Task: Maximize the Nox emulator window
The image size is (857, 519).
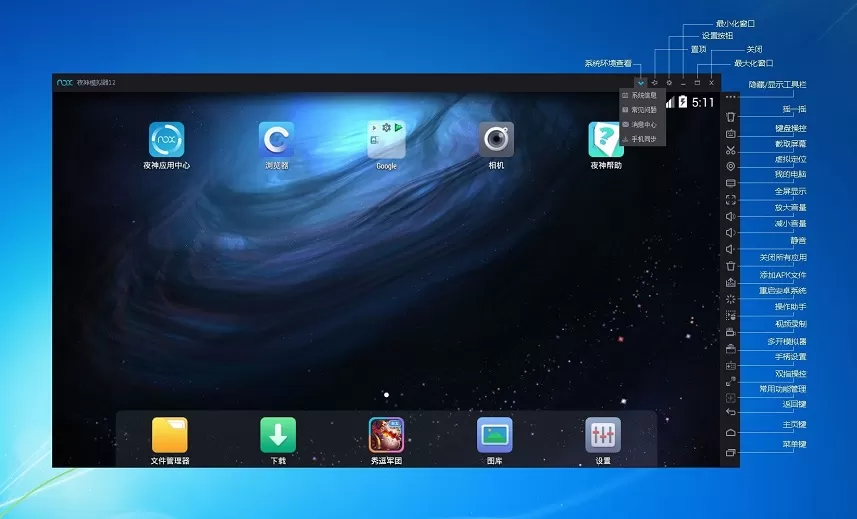Action: pos(697,82)
